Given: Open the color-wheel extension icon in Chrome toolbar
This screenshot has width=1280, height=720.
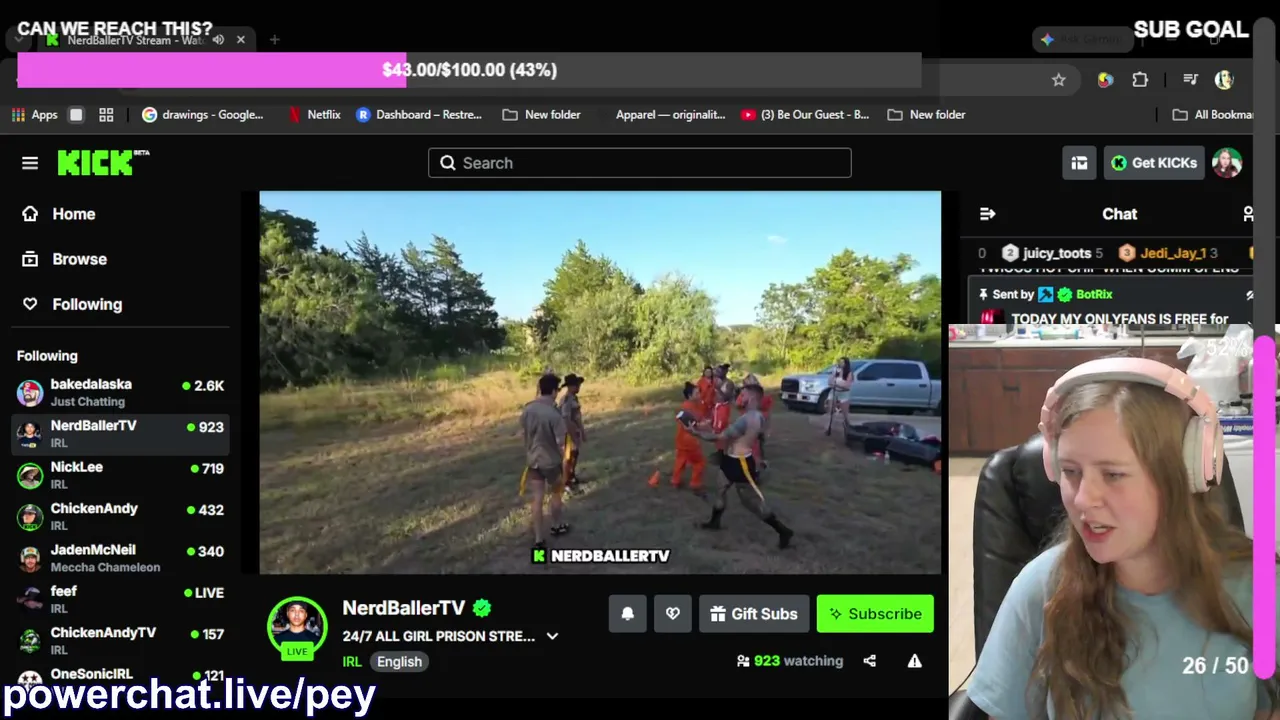Looking at the screenshot, I should pyautogui.click(x=1105, y=80).
